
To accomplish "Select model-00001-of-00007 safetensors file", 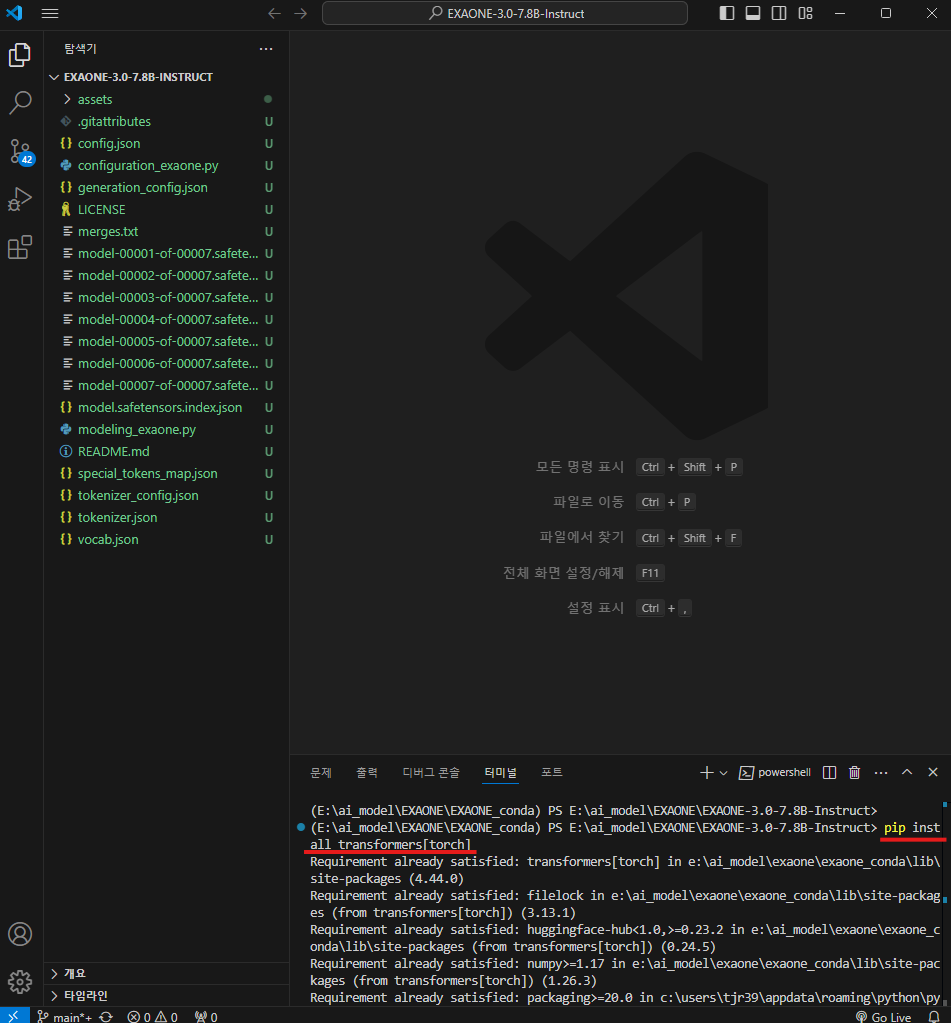I will click(x=166, y=253).
